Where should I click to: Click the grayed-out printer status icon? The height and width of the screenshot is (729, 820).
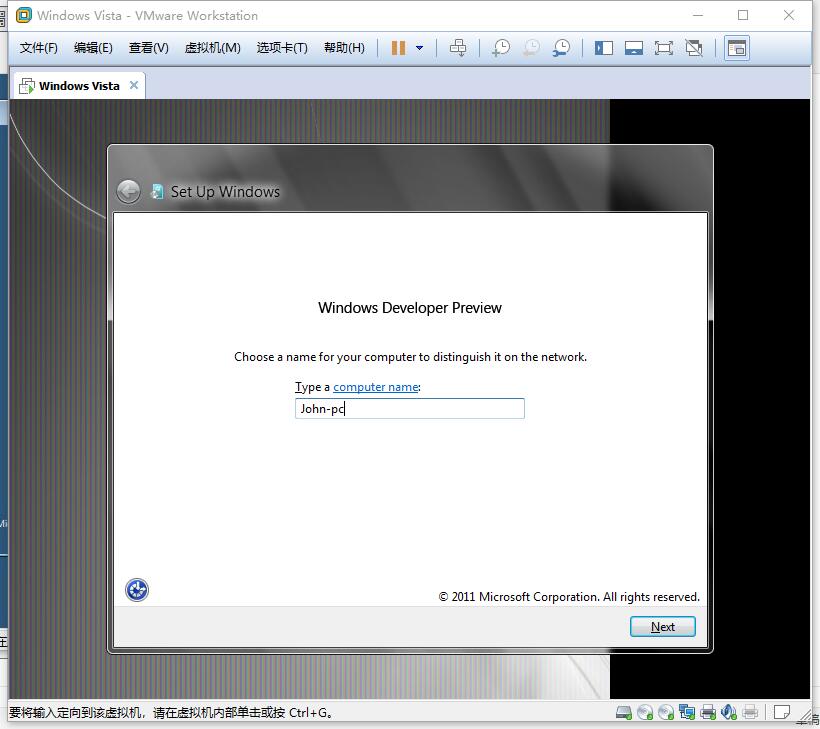(750, 712)
